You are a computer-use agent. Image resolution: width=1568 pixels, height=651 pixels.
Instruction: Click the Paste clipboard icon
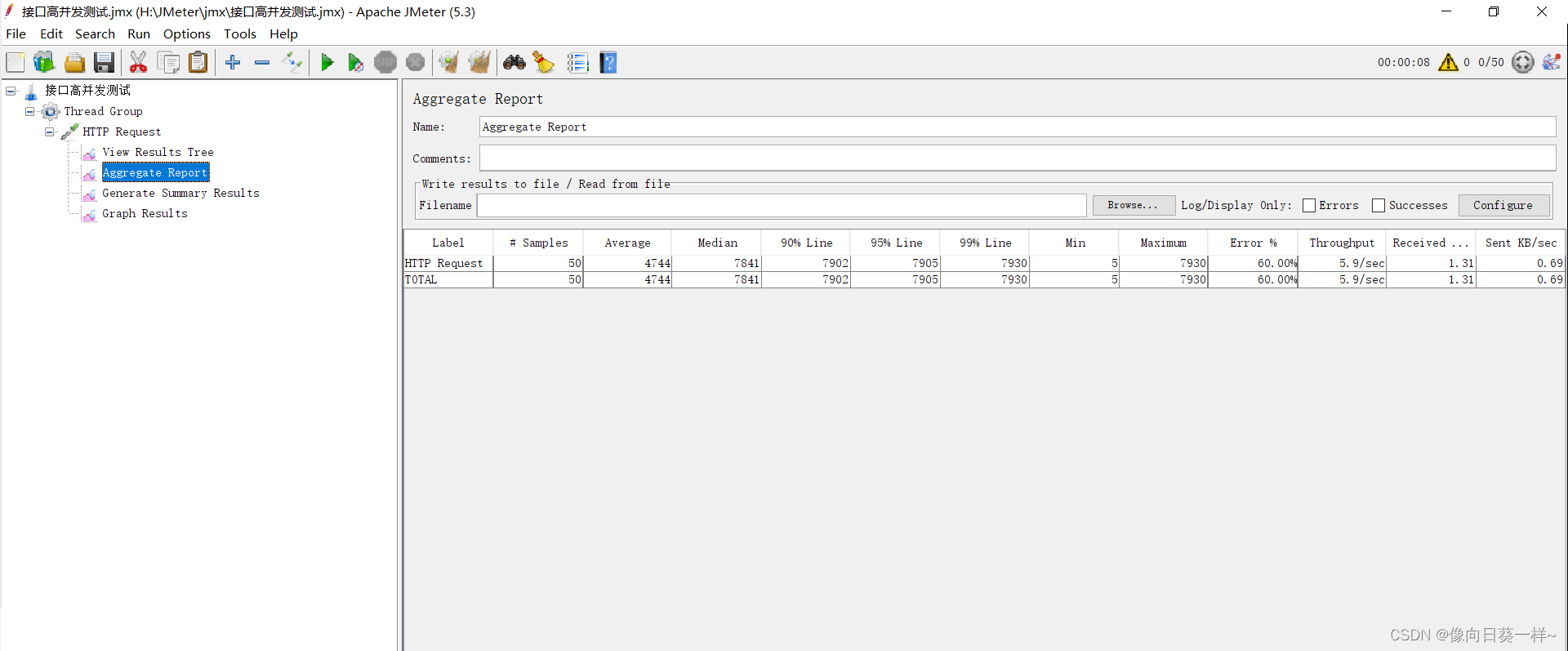coord(198,62)
